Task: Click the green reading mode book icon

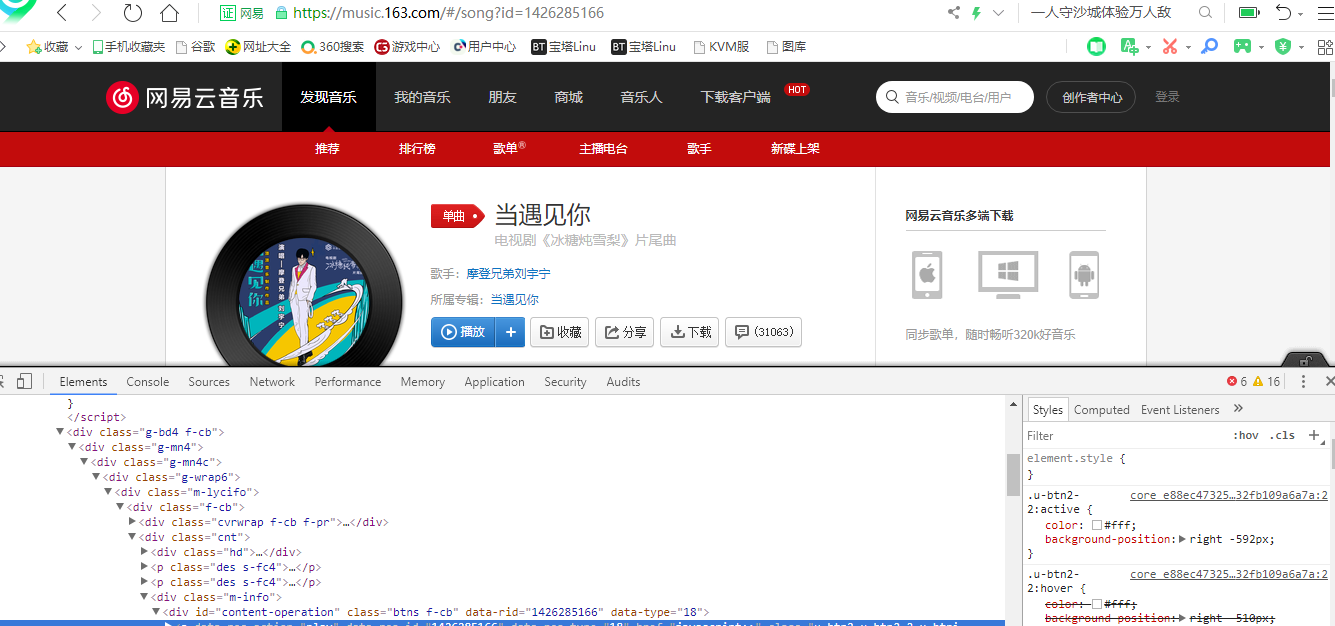Action: 1097,46
